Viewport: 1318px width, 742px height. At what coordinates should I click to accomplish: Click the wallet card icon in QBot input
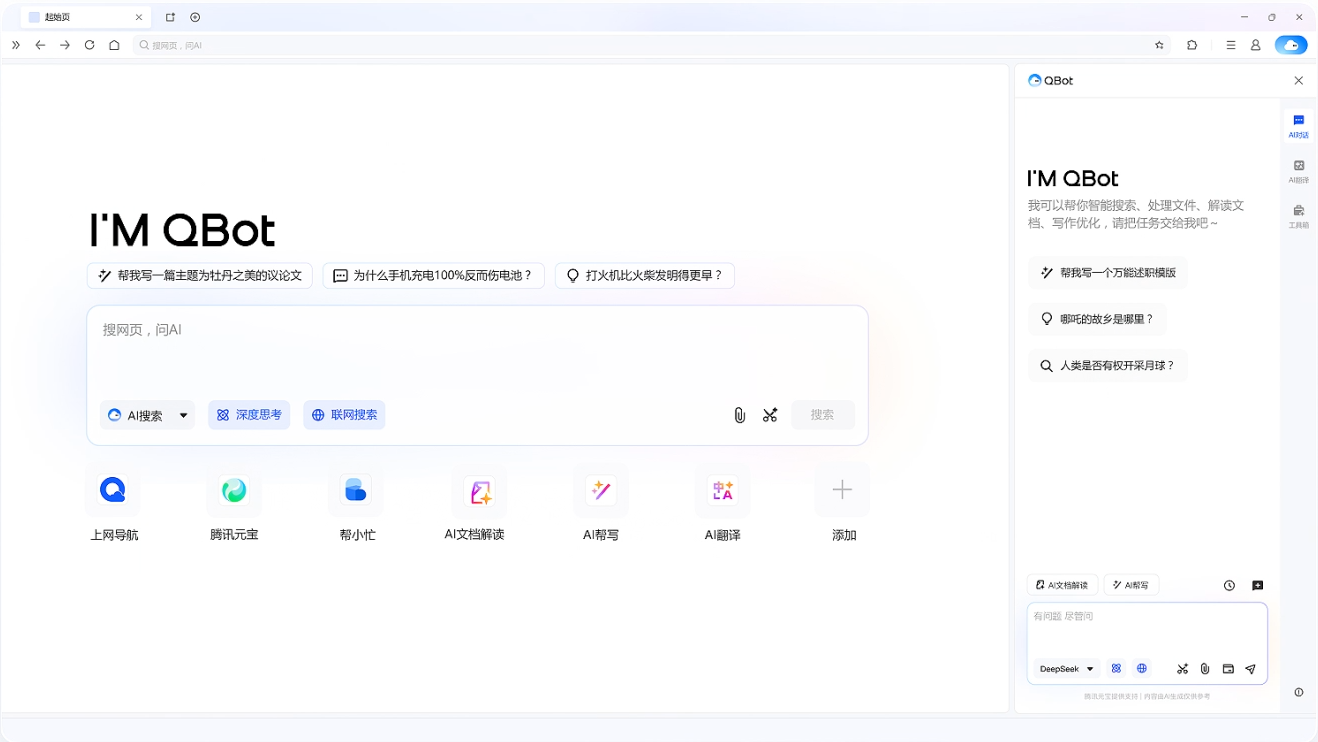[1228, 669]
